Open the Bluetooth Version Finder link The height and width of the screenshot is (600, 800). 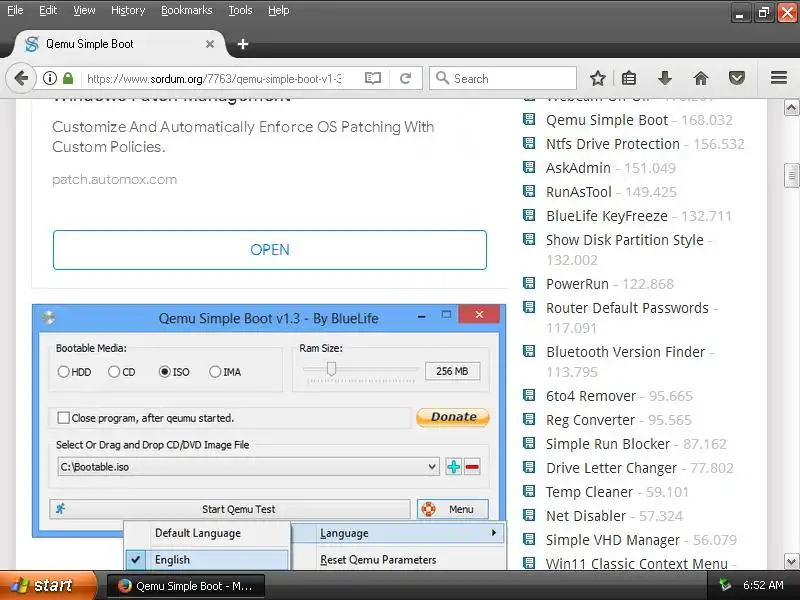click(x=625, y=352)
